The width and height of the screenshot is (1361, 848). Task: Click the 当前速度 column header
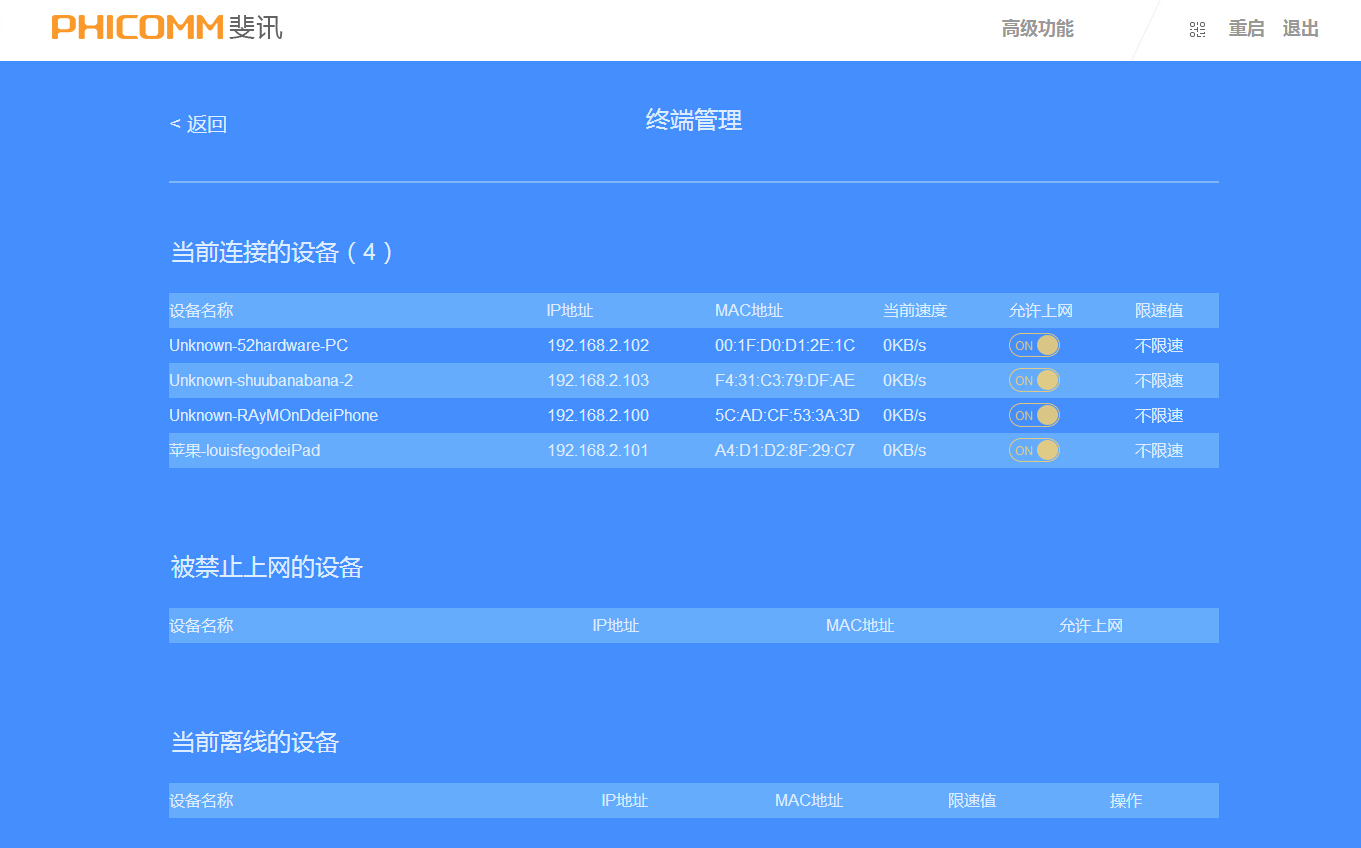[x=914, y=310]
